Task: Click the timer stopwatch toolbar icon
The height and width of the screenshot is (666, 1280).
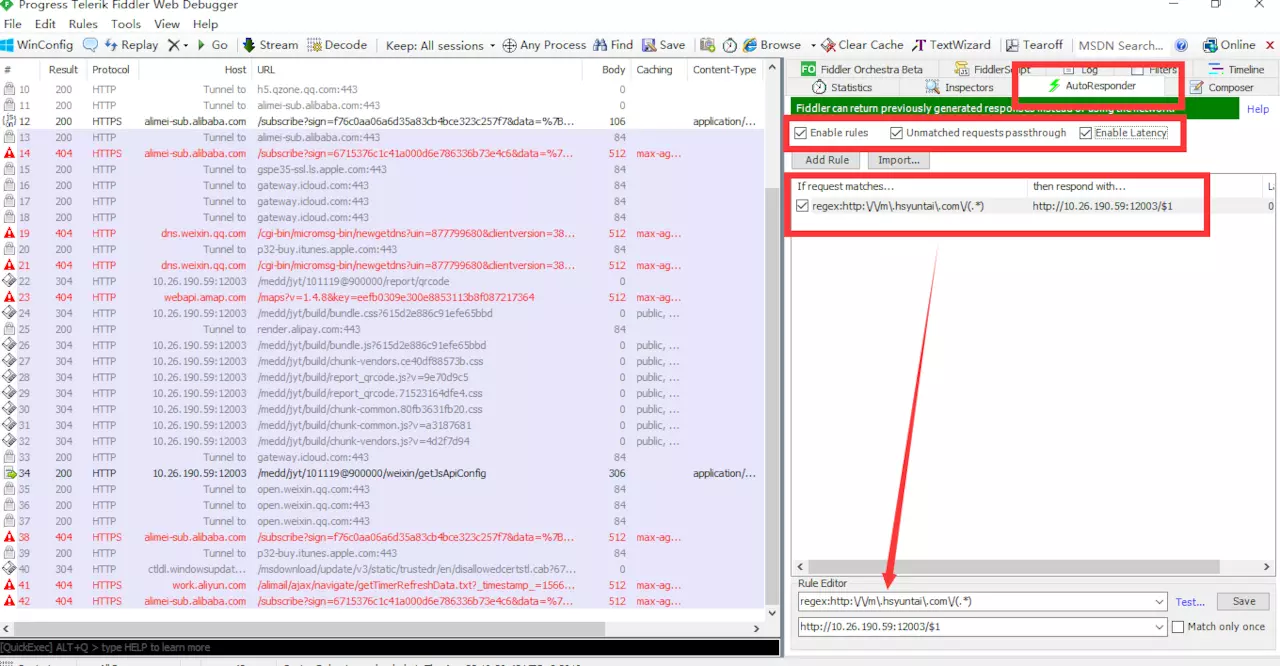Action: point(730,45)
